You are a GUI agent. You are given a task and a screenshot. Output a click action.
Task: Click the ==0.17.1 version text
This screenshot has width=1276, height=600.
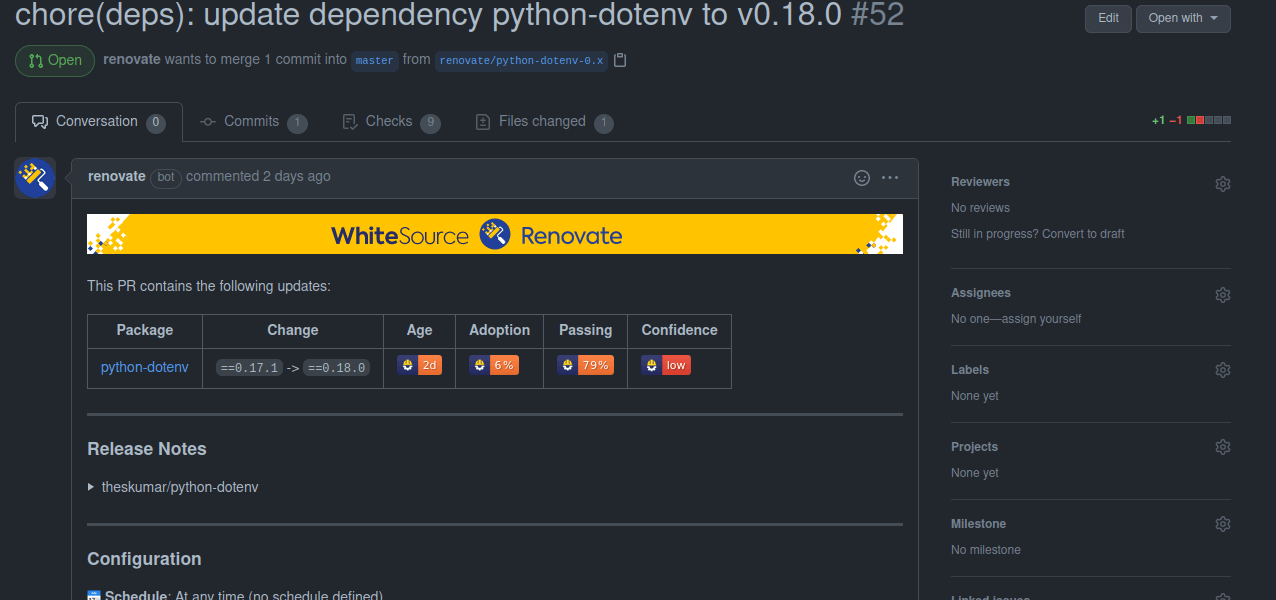[250, 367]
